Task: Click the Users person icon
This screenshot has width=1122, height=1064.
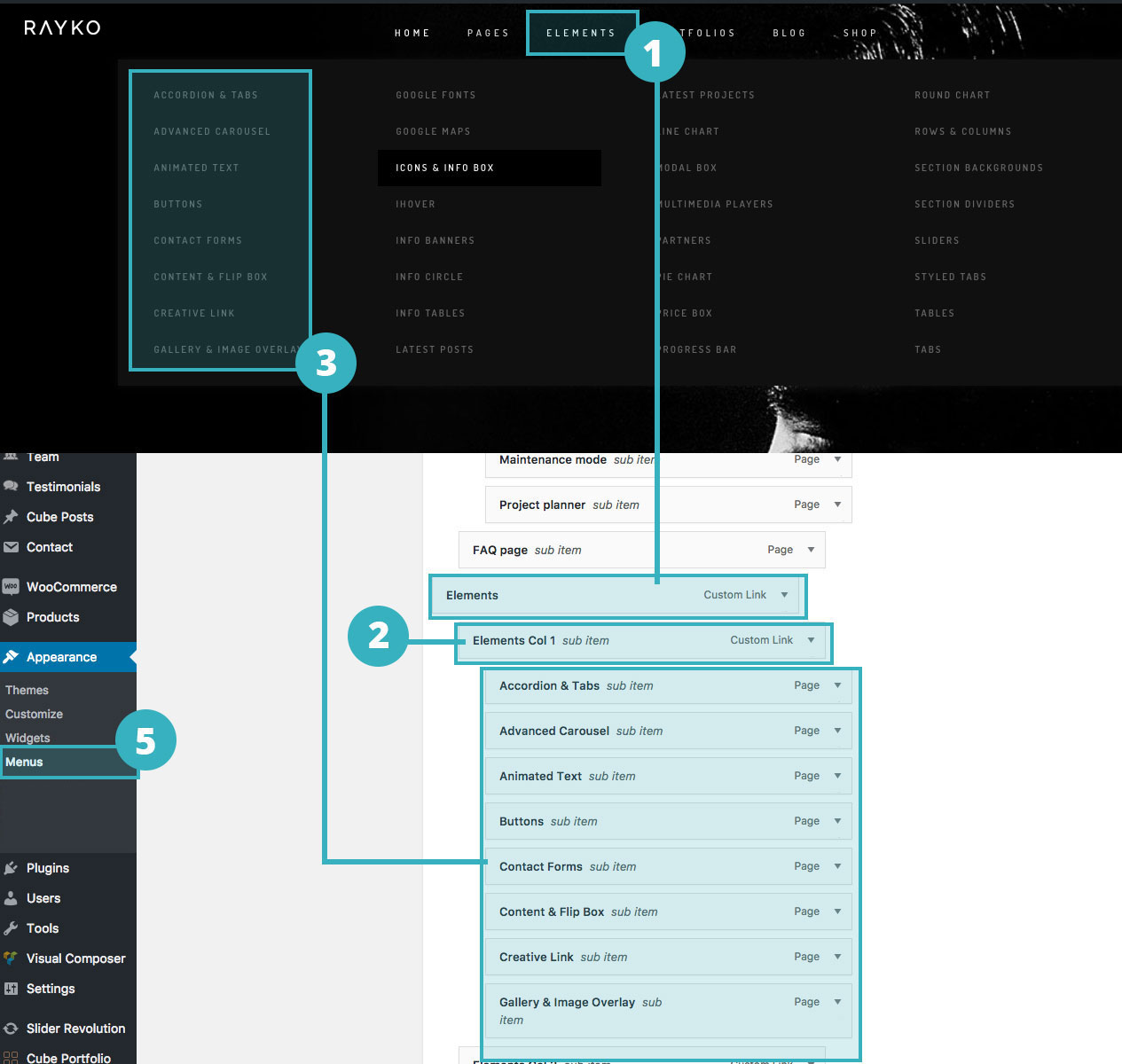Action: click(11, 898)
